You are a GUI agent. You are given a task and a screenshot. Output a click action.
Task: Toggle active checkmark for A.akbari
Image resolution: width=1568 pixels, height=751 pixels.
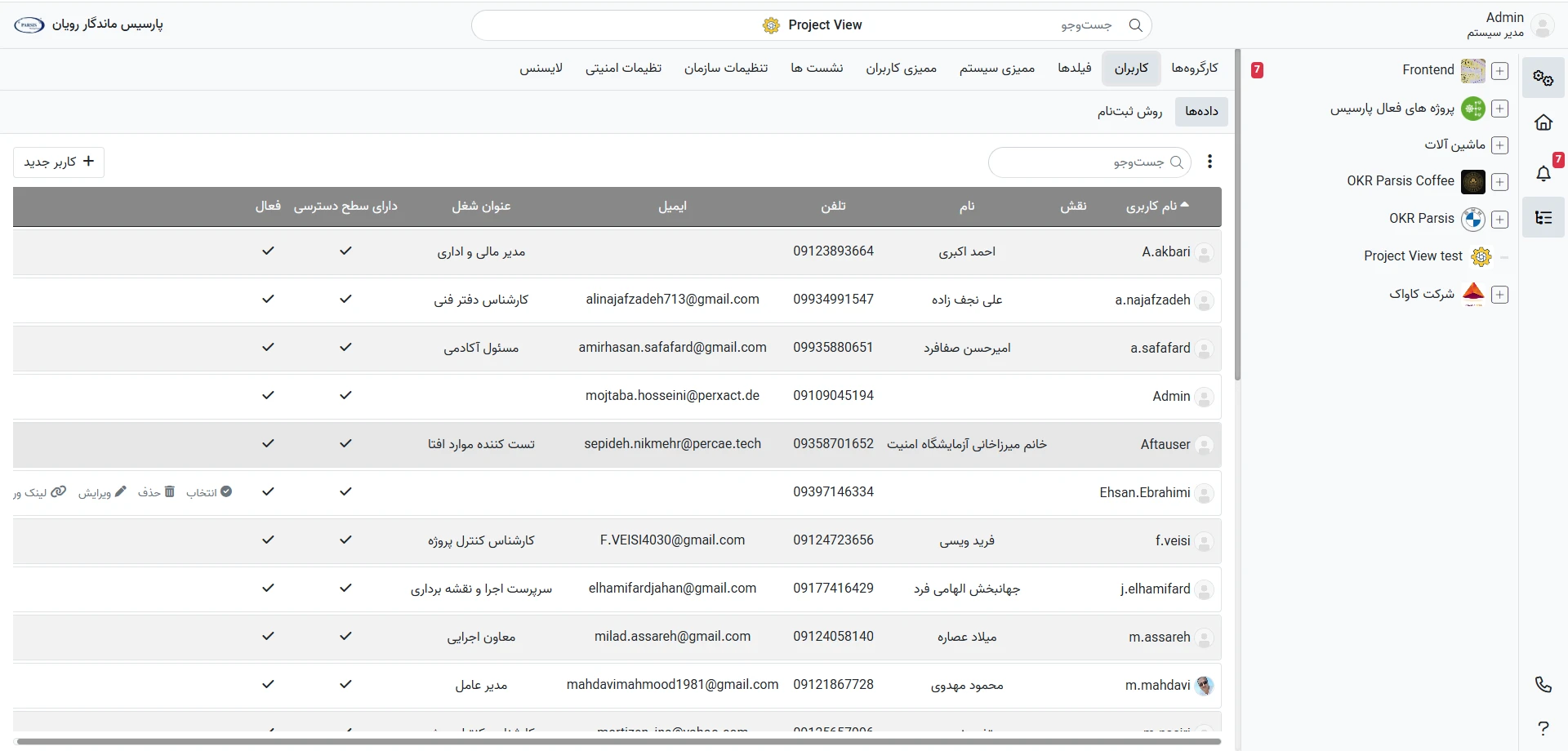tap(268, 251)
